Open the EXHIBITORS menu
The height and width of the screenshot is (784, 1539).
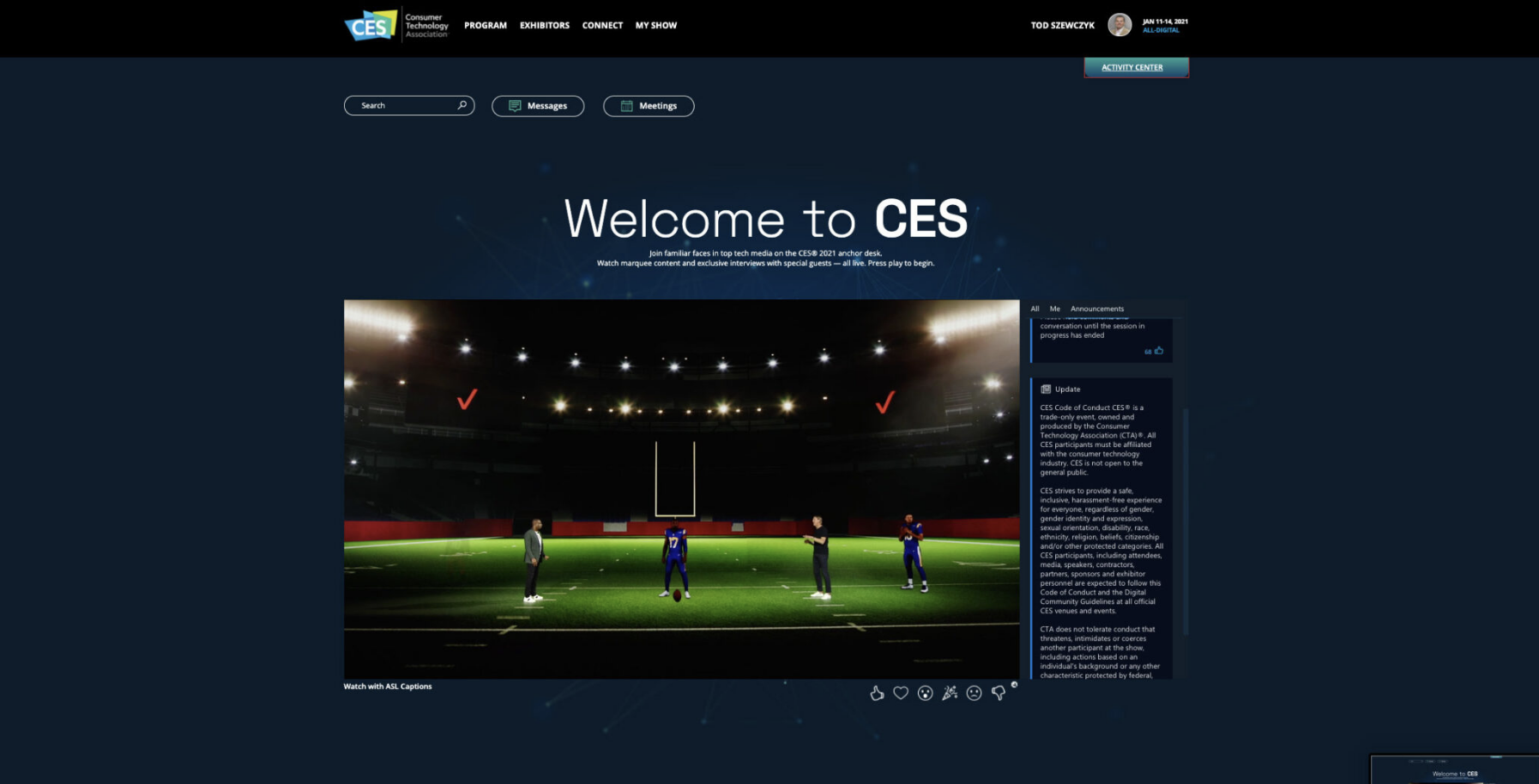(545, 26)
